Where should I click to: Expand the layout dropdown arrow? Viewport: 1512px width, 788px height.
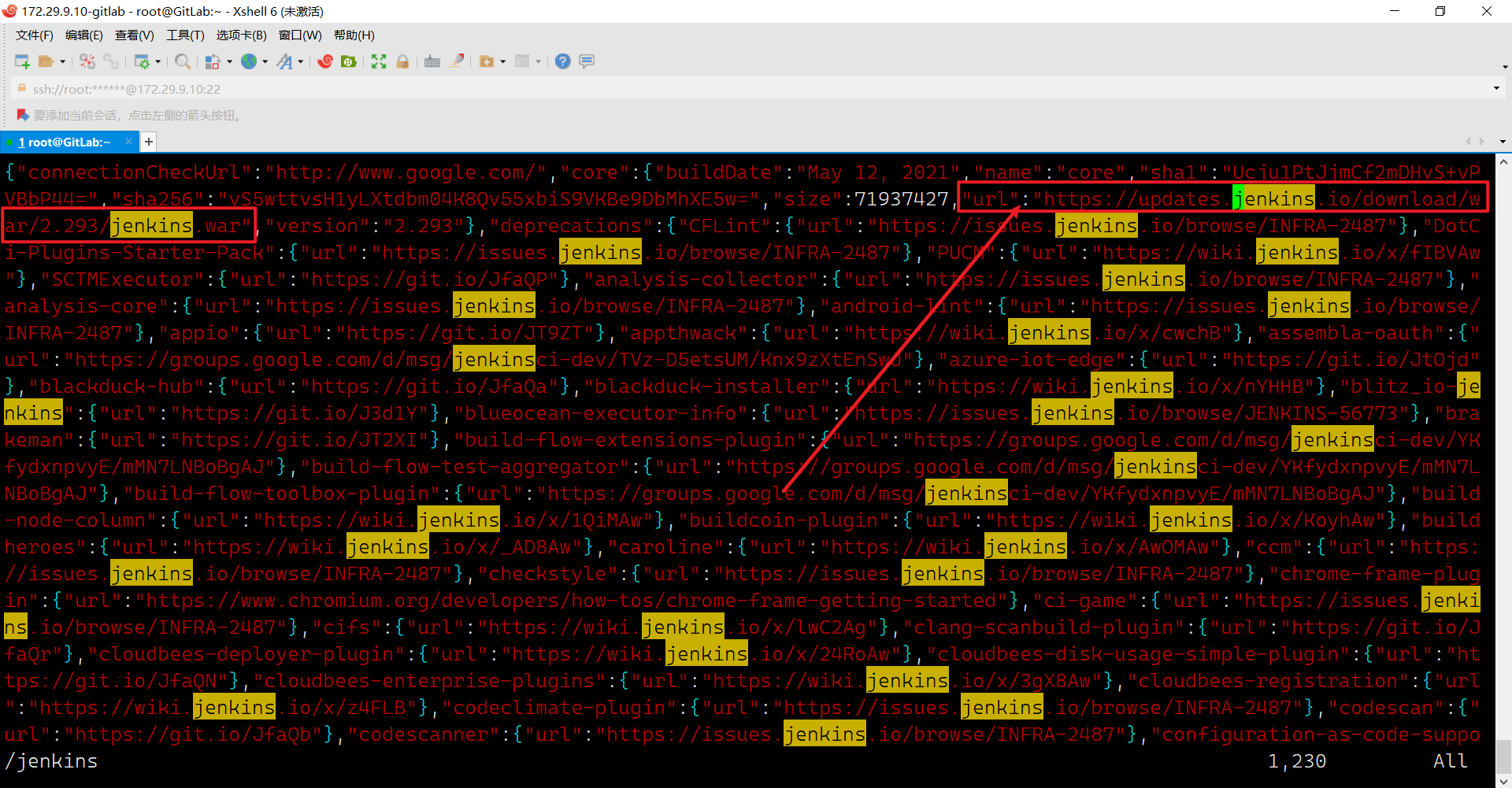(539, 61)
